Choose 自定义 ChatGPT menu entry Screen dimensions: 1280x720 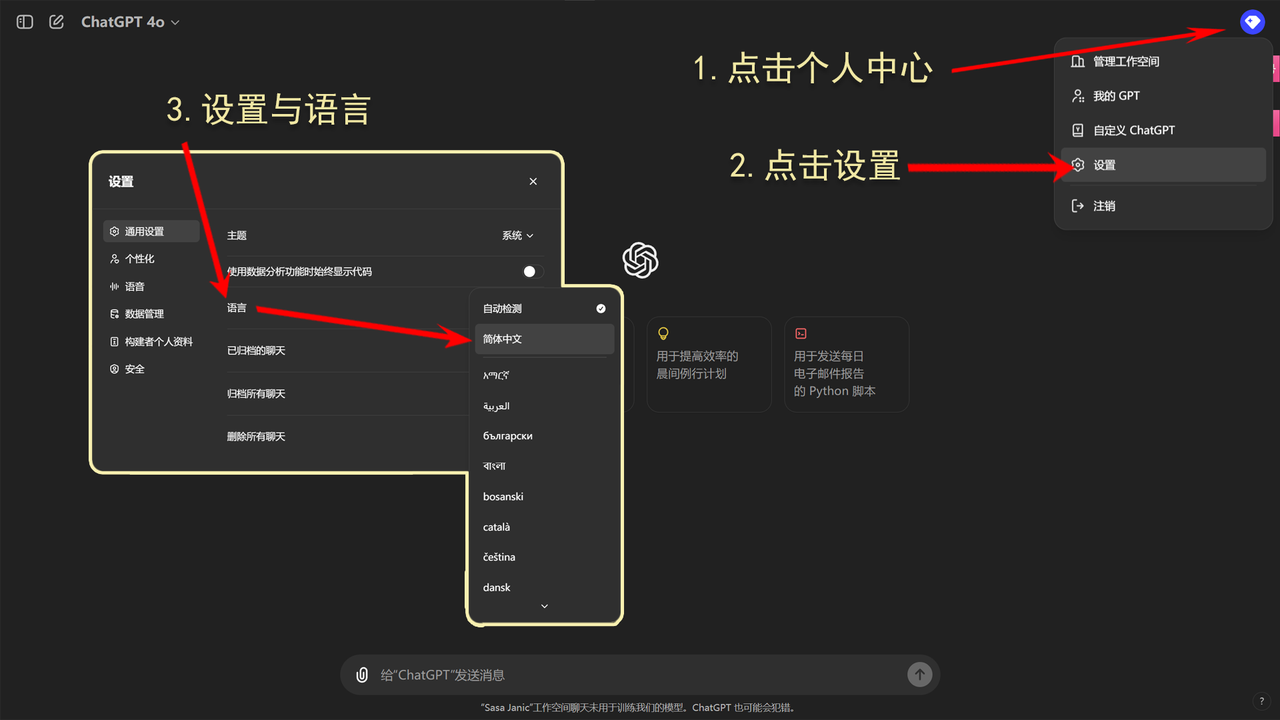(1163, 130)
